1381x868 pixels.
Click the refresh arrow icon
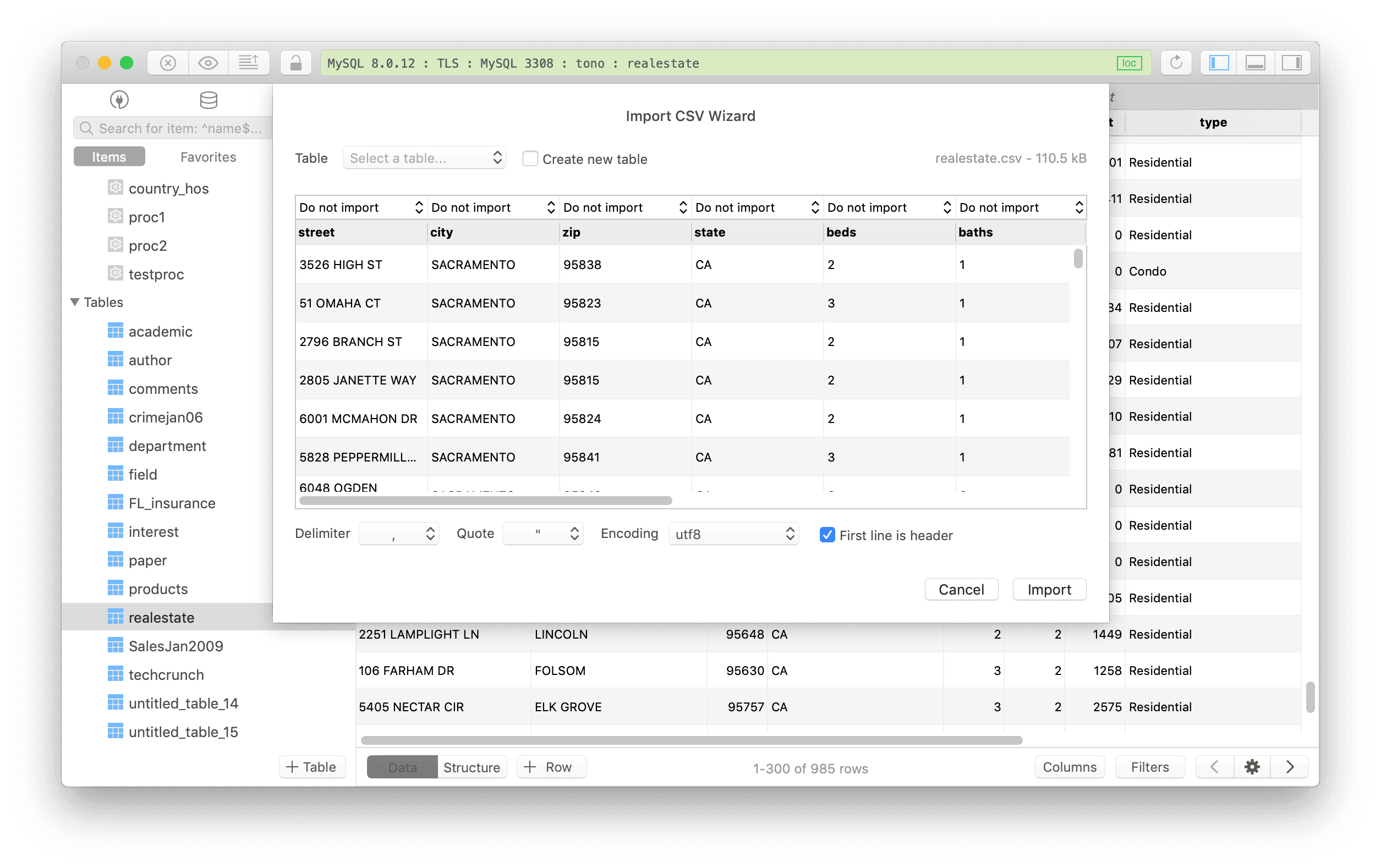click(1176, 63)
